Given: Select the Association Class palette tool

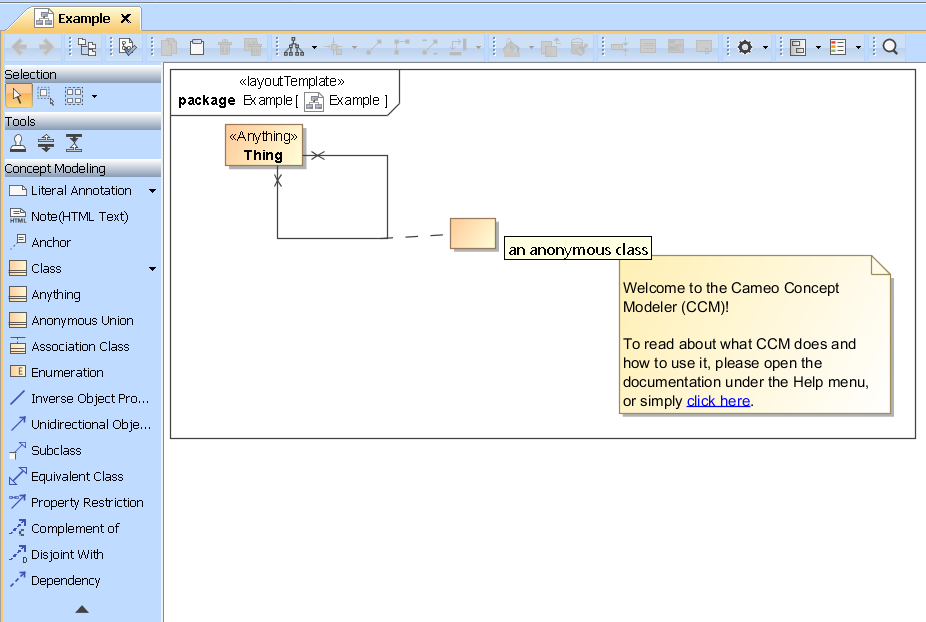Looking at the screenshot, I should [80, 347].
